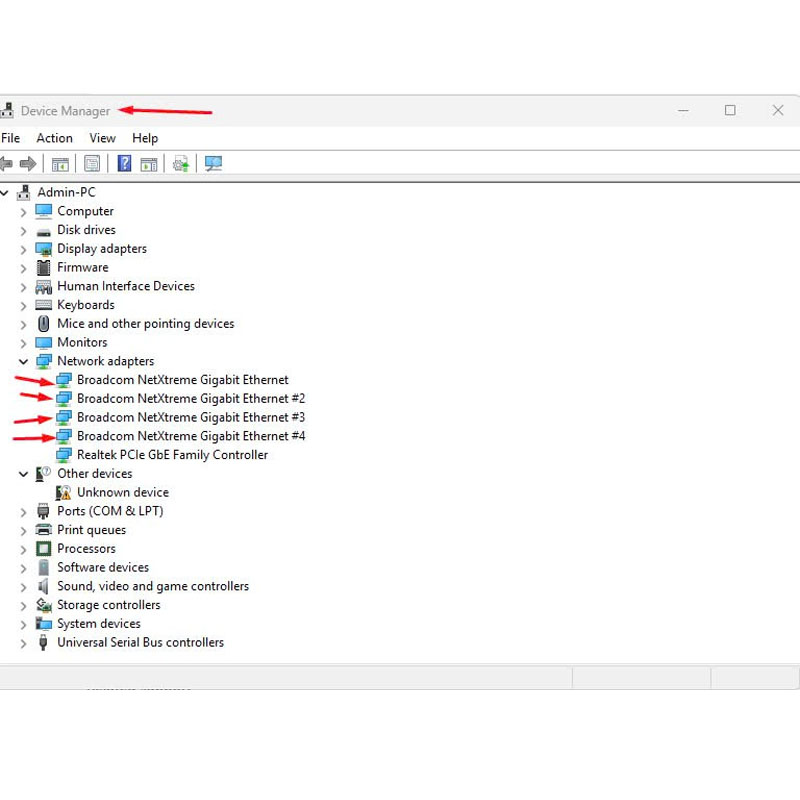
Task: Open the View menu
Action: [102, 138]
